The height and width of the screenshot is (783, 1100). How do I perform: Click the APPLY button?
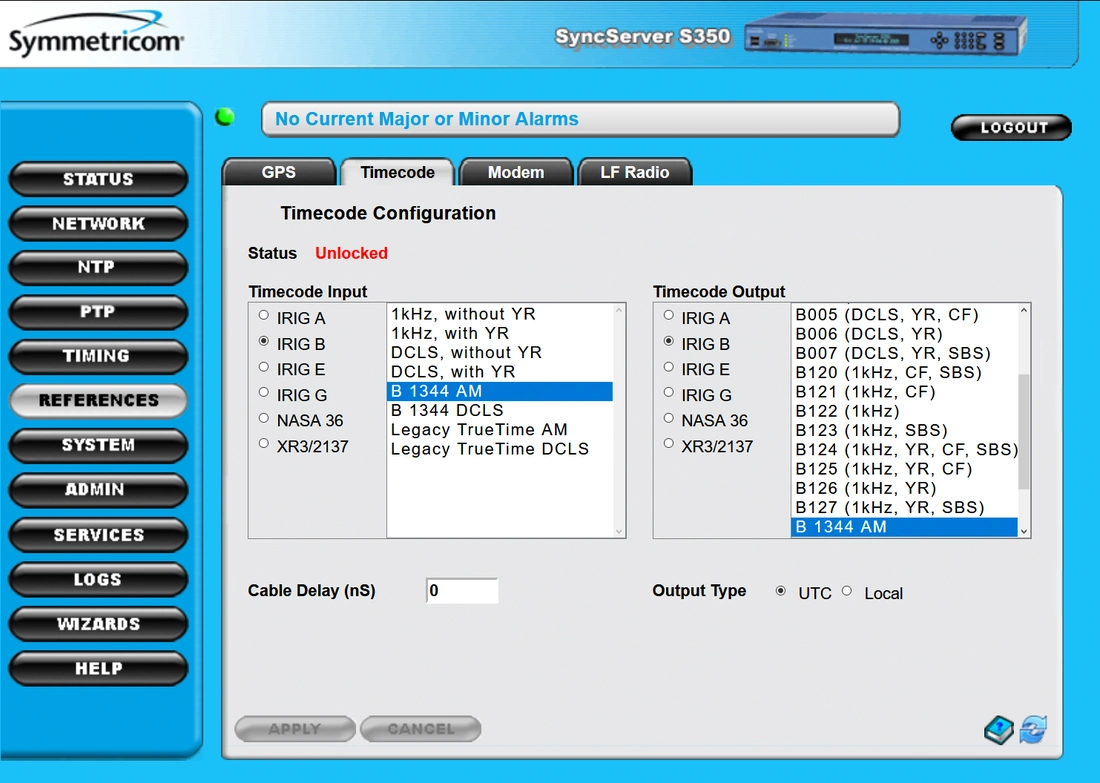(x=295, y=729)
